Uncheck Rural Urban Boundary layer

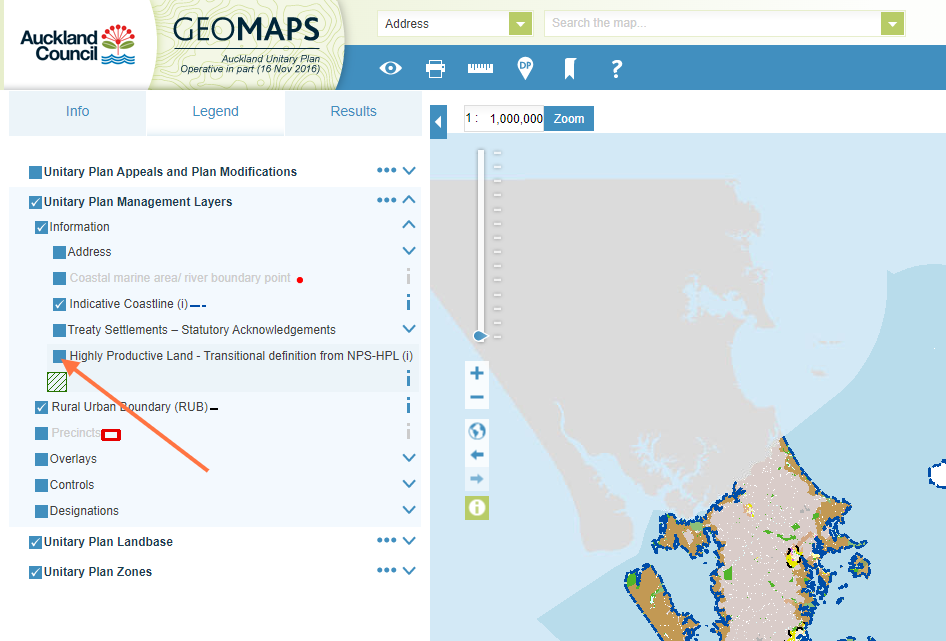coord(41,407)
